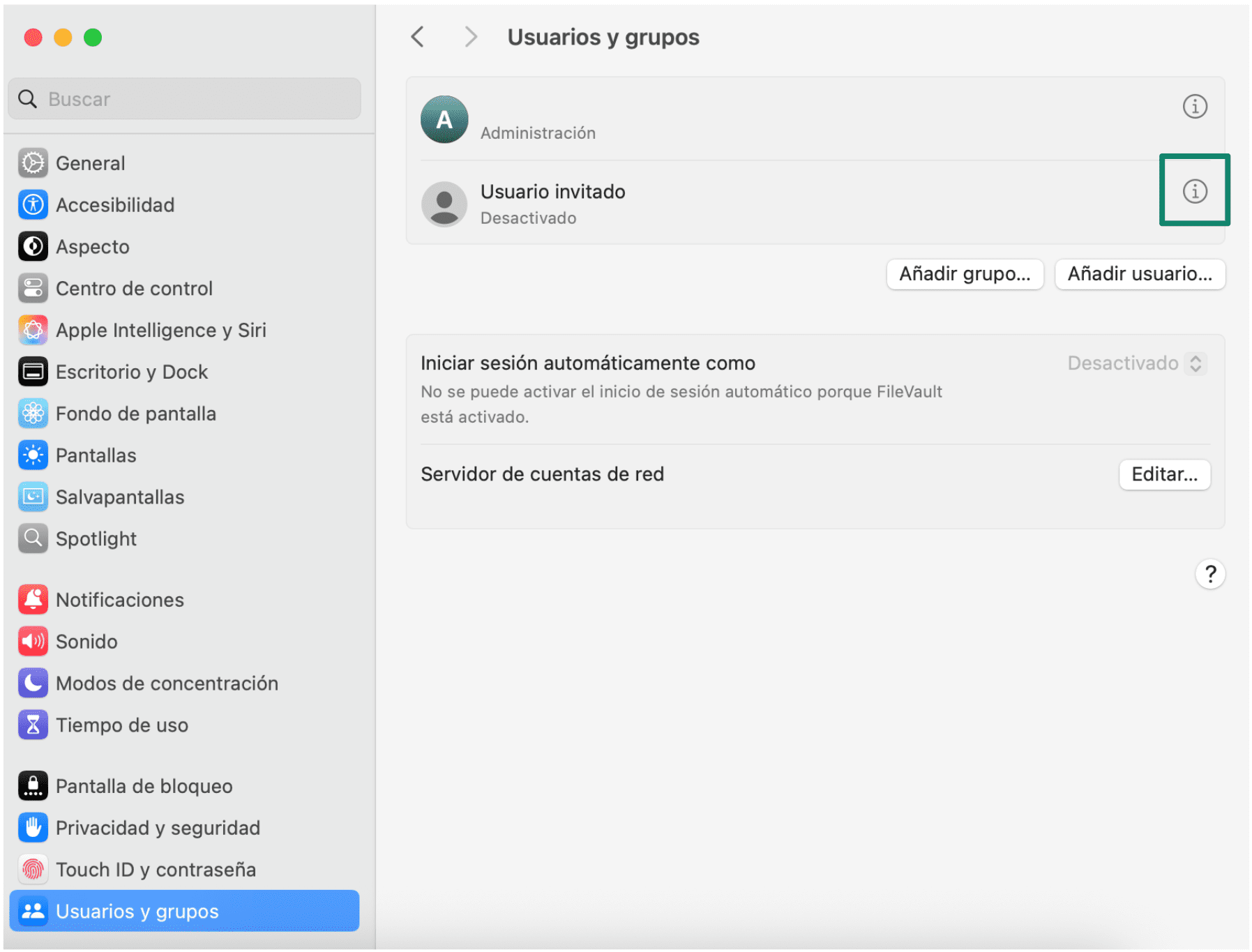Open Accesibilidad settings
The height and width of the screenshot is (952, 1252).
tap(115, 204)
